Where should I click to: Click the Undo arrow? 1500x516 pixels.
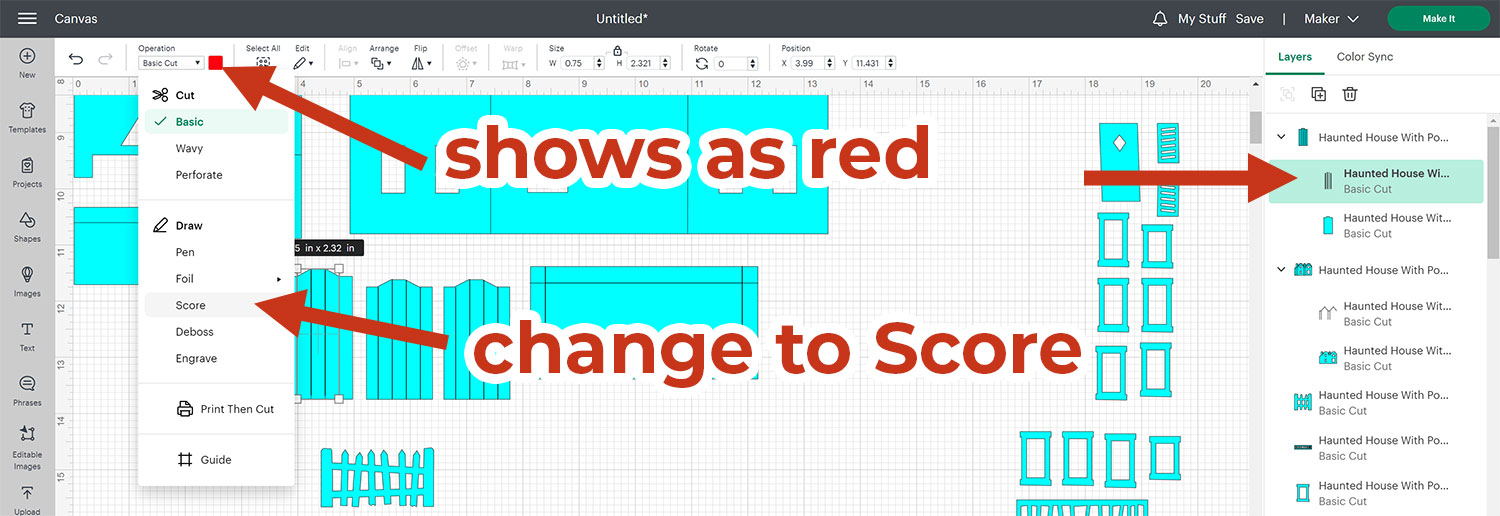pyautogui.click(x=77, y=60)
